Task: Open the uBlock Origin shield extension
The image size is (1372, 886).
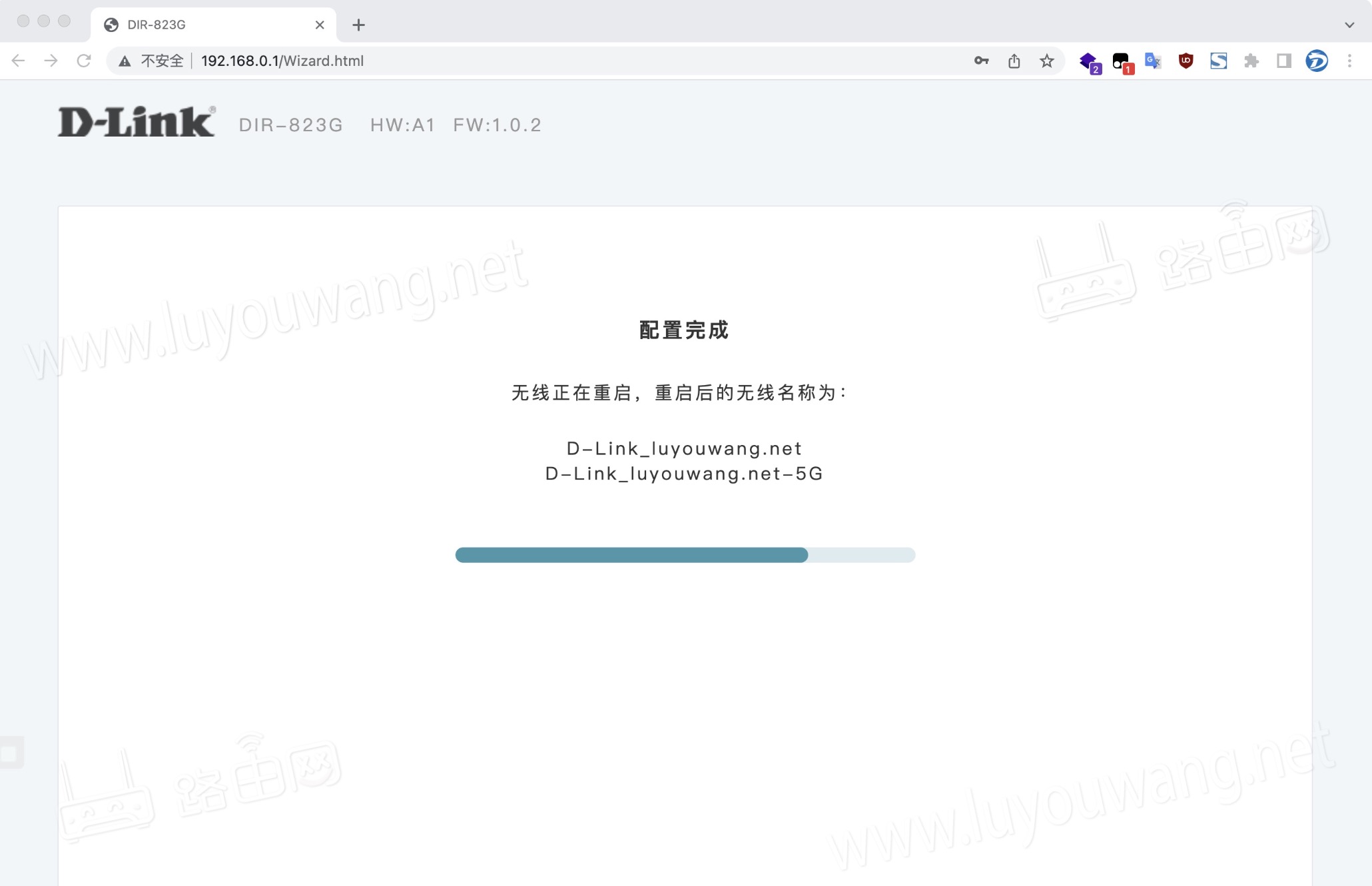Action: coord(1186,61)
